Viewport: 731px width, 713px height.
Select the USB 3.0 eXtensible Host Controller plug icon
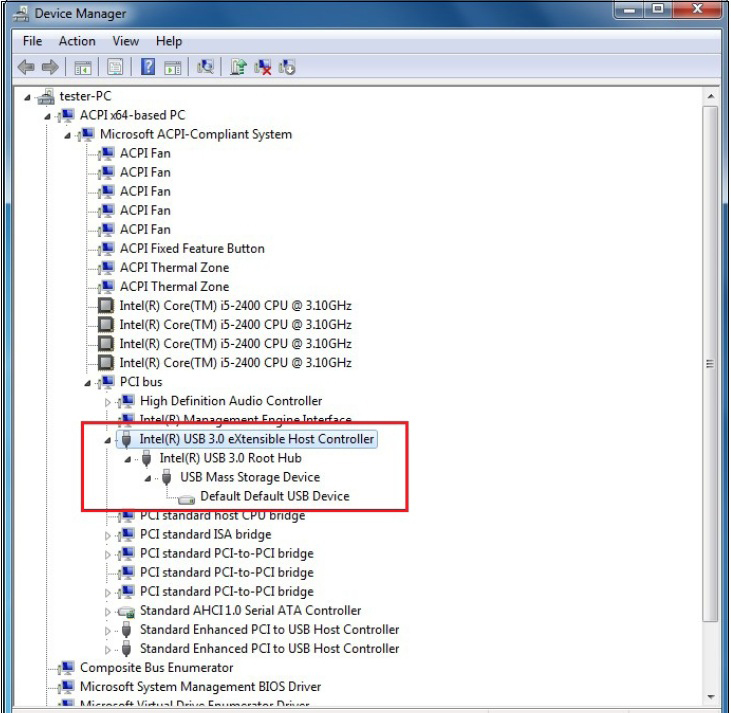[126, 439]
